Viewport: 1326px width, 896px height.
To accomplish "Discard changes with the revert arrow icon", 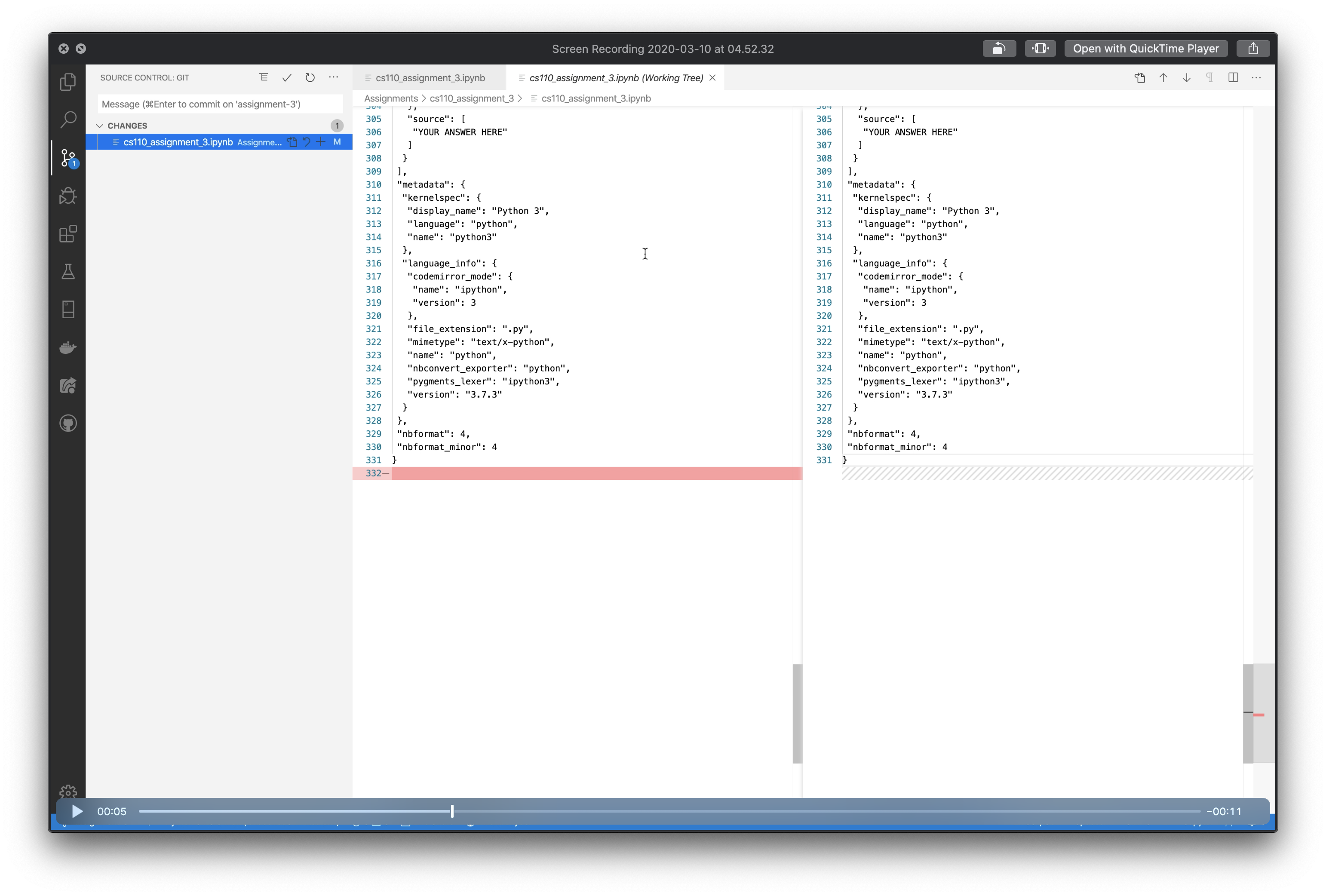I will [x=307, y=142].
